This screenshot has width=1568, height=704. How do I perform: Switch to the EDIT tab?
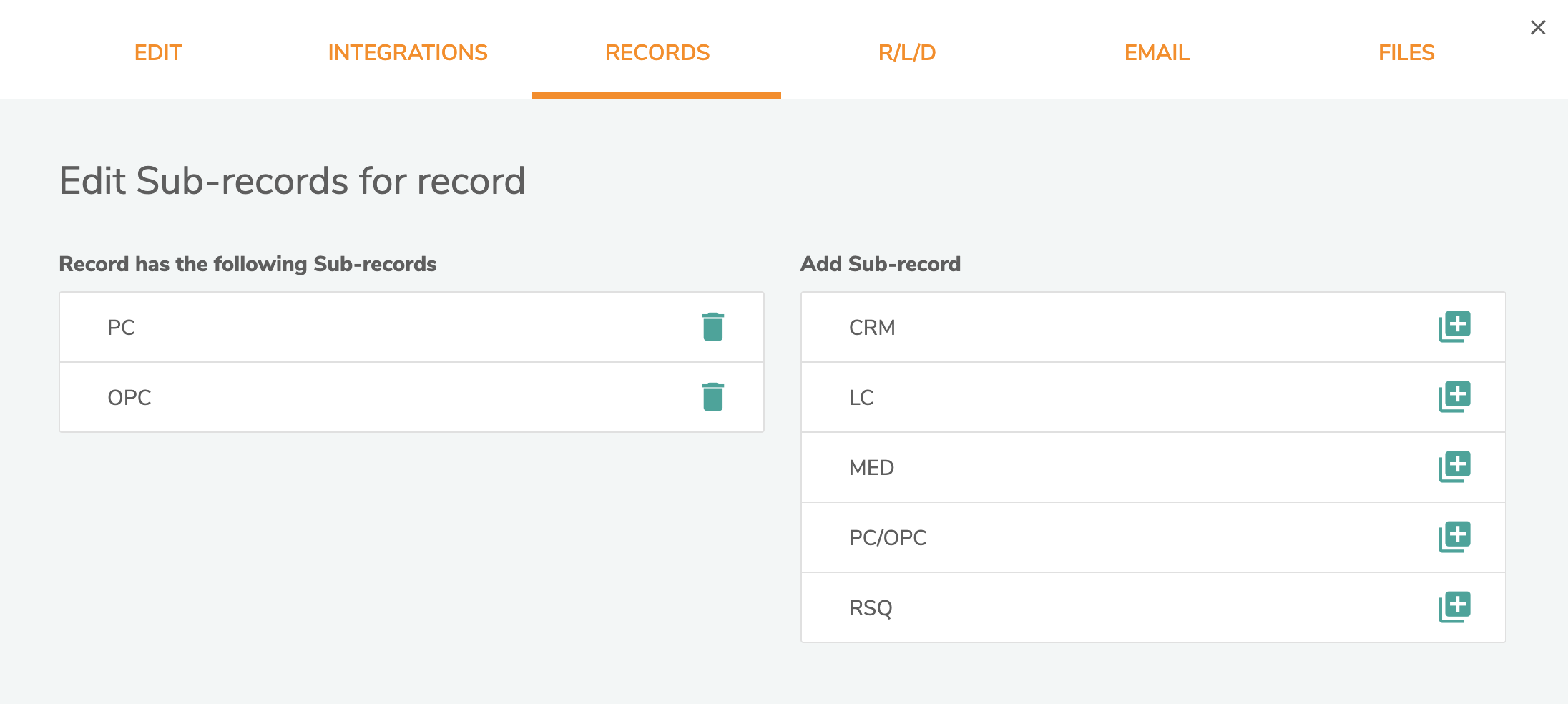tap(158, 52)
